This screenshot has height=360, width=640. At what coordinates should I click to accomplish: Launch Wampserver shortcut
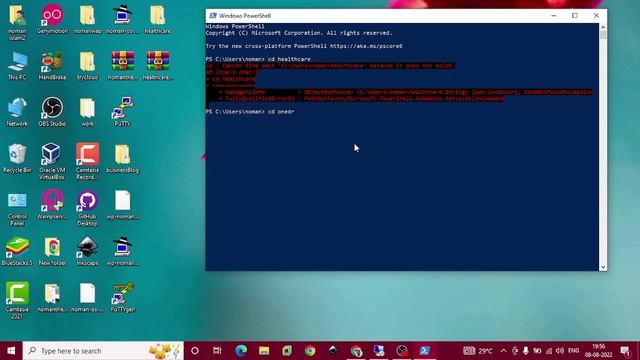(52, 205)
